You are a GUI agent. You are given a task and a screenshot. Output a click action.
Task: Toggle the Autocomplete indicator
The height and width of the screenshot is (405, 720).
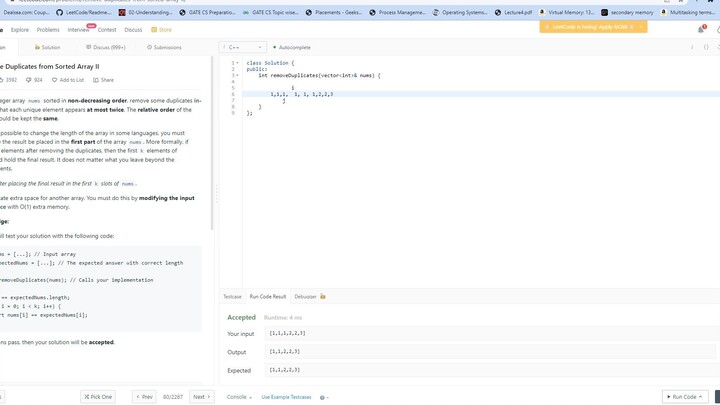pyautogui.click(x=291, y=47)
